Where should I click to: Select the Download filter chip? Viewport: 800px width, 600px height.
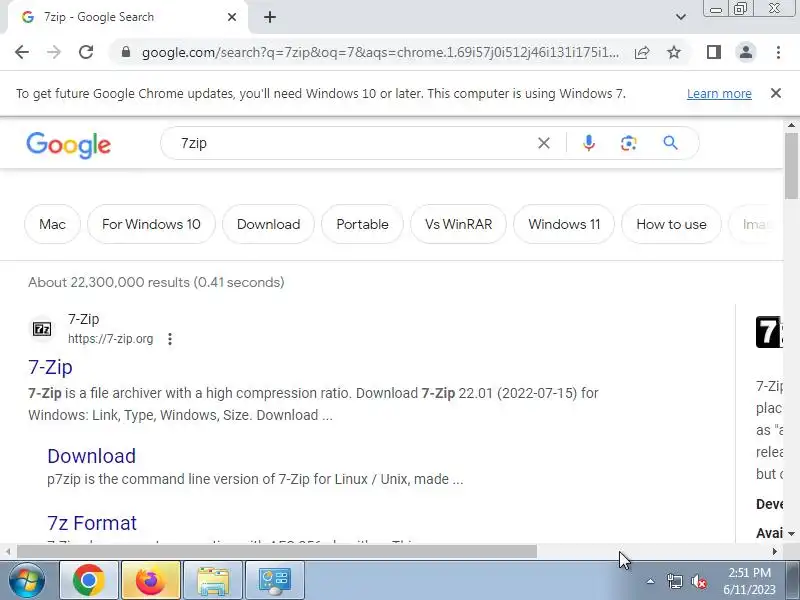pyautogui.click(x=268, y=224)
